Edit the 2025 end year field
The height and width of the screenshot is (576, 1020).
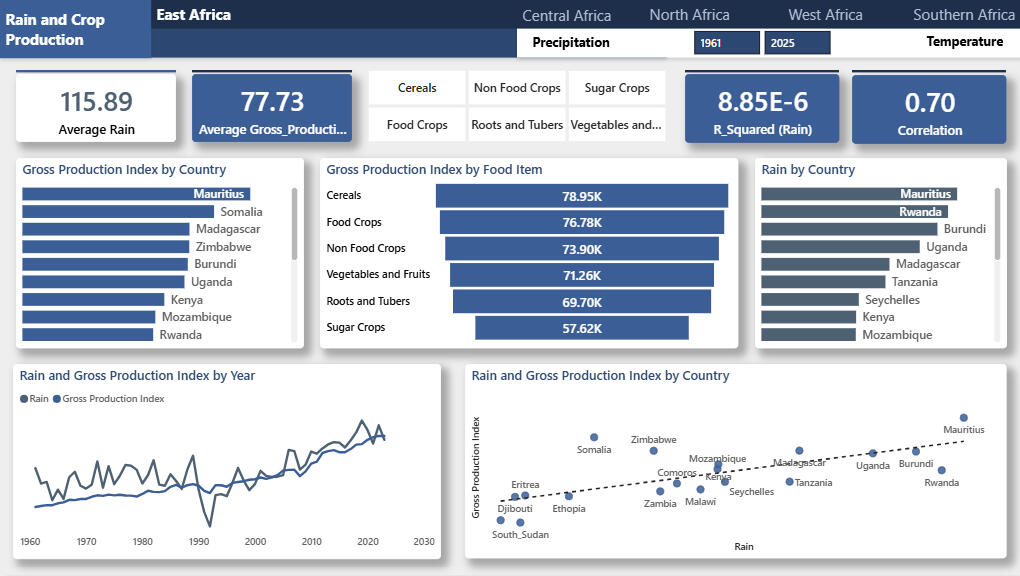click(797, 43)
